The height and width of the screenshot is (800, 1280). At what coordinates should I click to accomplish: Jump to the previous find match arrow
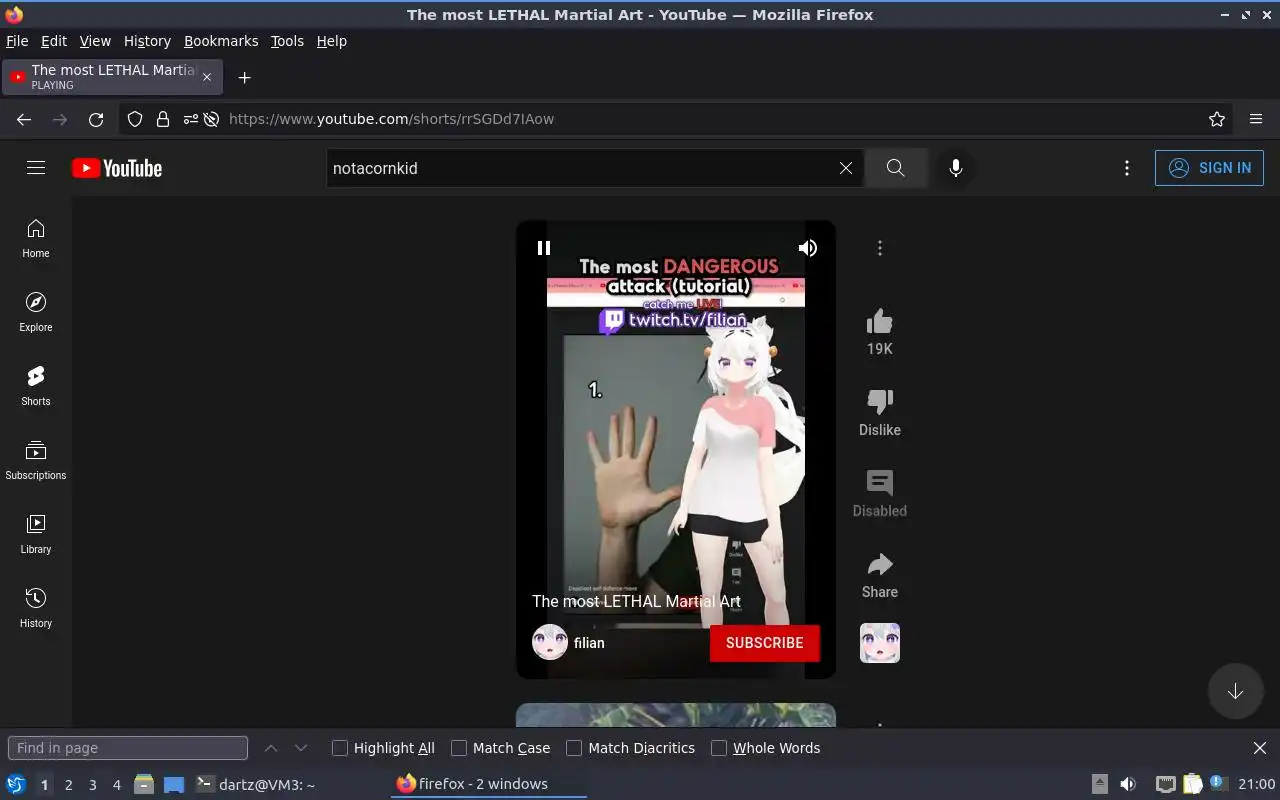(x=271, y=748)
